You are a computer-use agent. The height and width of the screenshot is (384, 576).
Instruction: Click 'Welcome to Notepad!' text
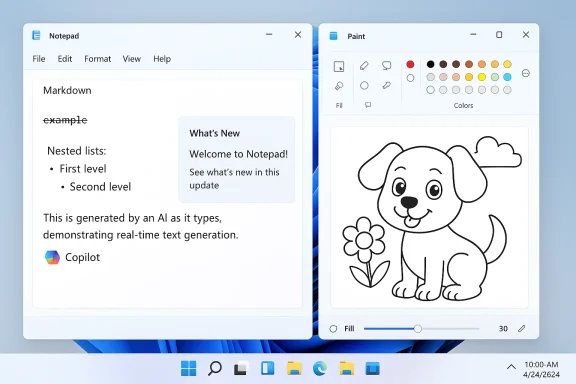tap(238, 154)
